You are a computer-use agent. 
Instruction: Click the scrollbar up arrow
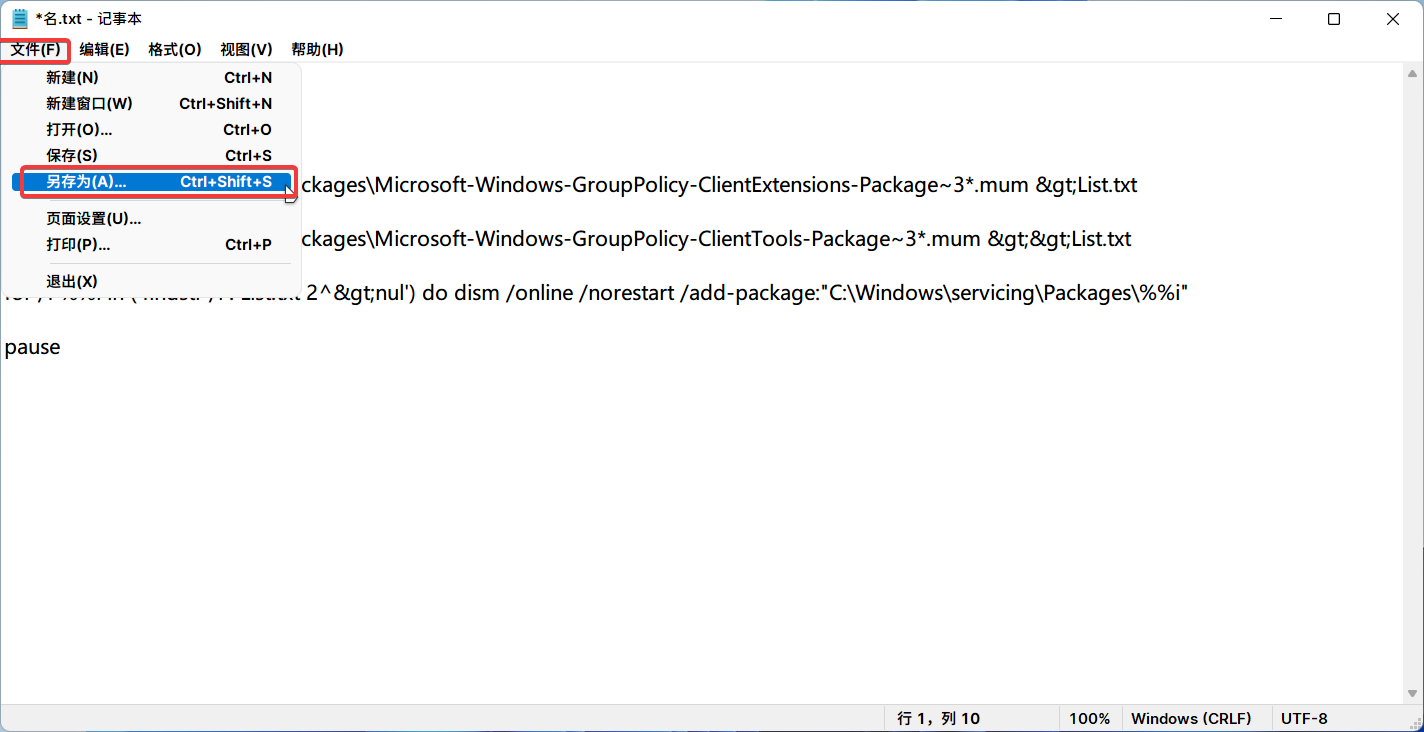[1414, 73]
